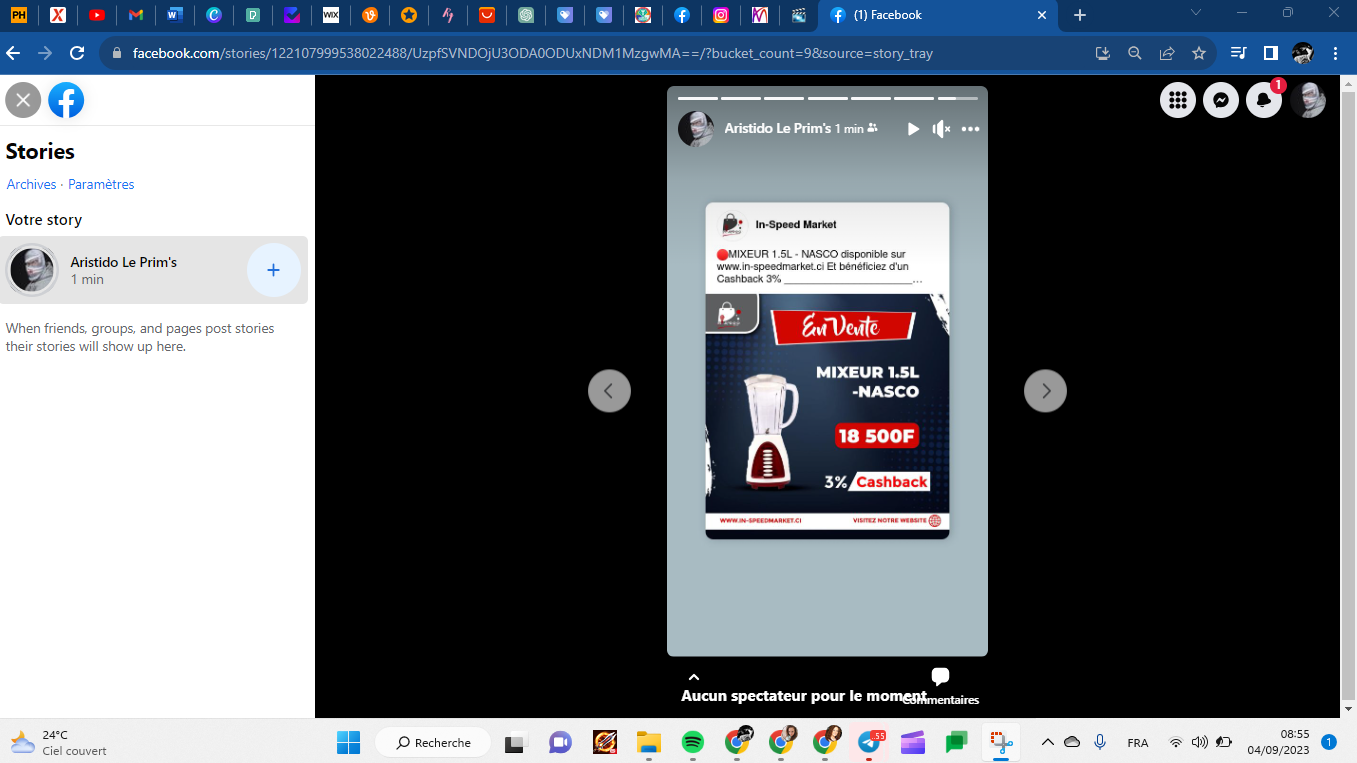Open the Commentaires speech bubble

click(940, 677)
